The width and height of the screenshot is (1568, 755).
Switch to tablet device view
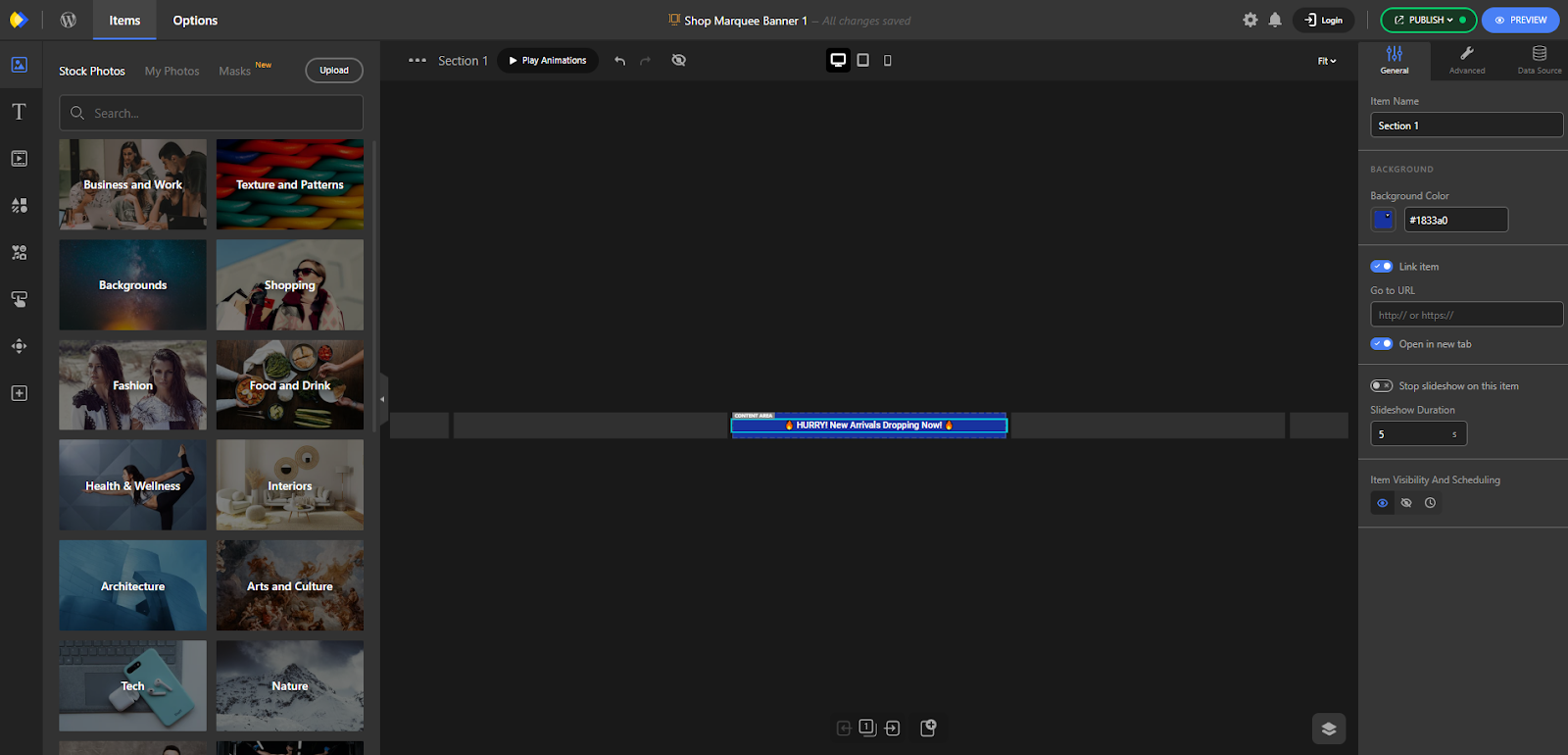click(x=863, y=60)
